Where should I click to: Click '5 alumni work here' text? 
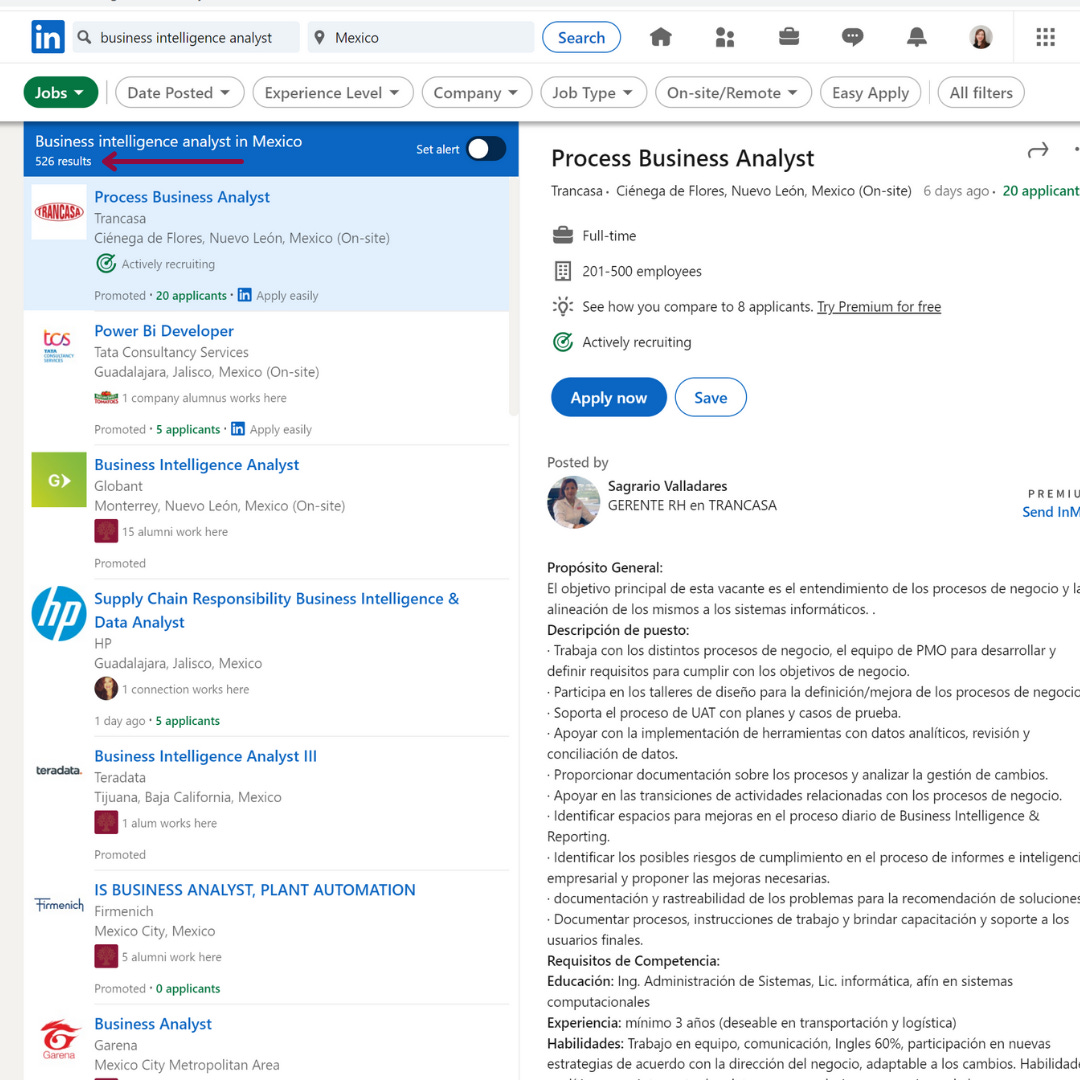tap(172, 956)
